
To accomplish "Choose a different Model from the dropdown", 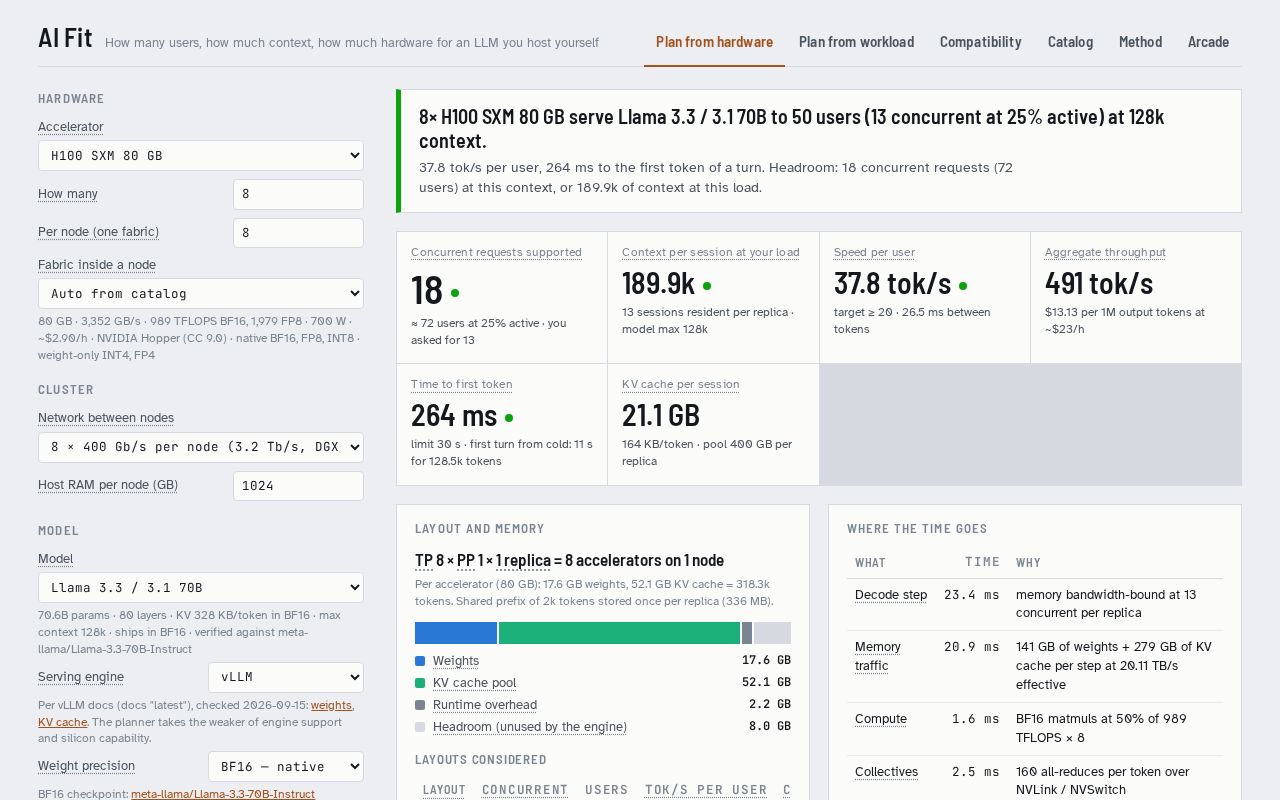I will [201, 588].
